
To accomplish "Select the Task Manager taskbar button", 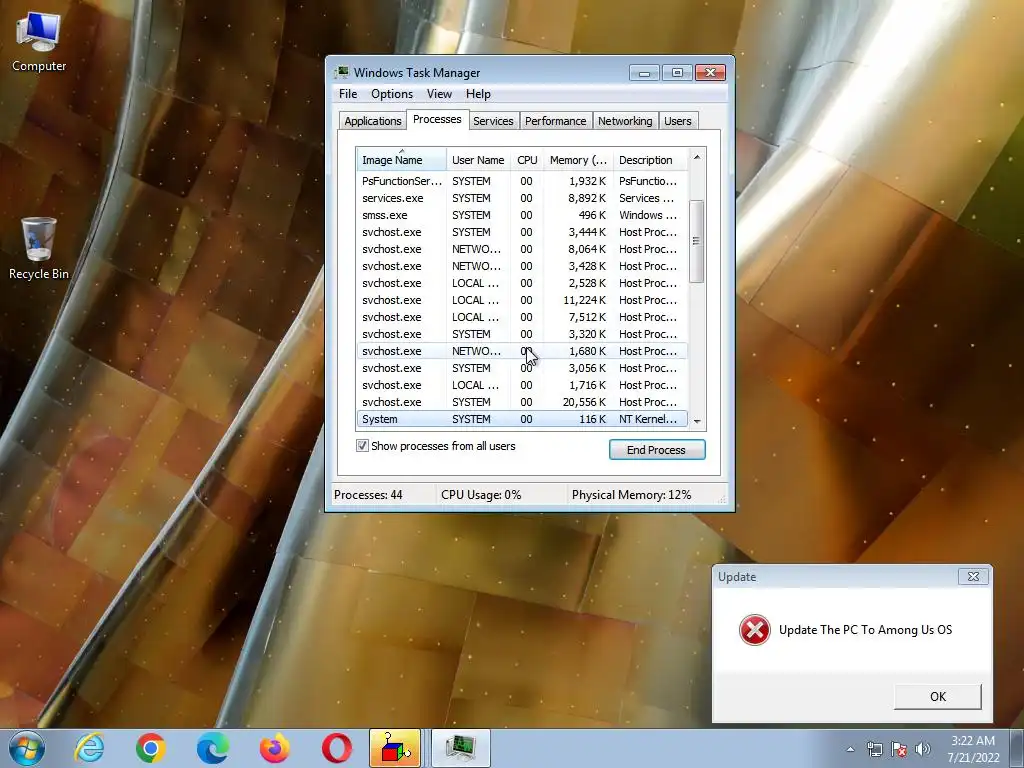I will coord(461,748).
